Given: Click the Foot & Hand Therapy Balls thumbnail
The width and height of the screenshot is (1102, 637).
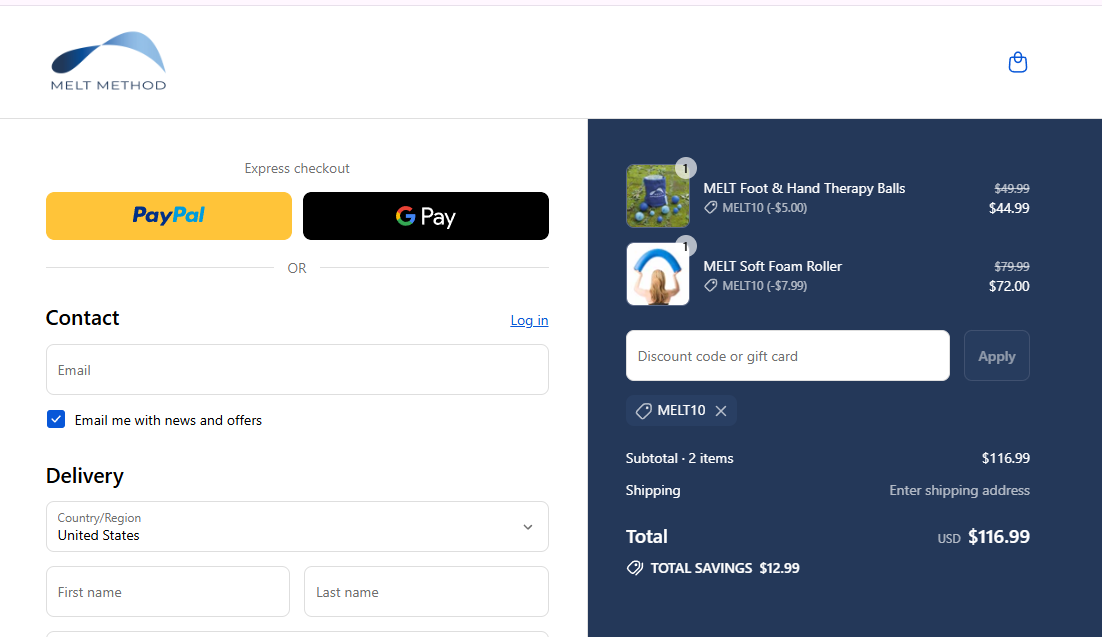Looking at the screenshot, I should (x=658, y=196).
